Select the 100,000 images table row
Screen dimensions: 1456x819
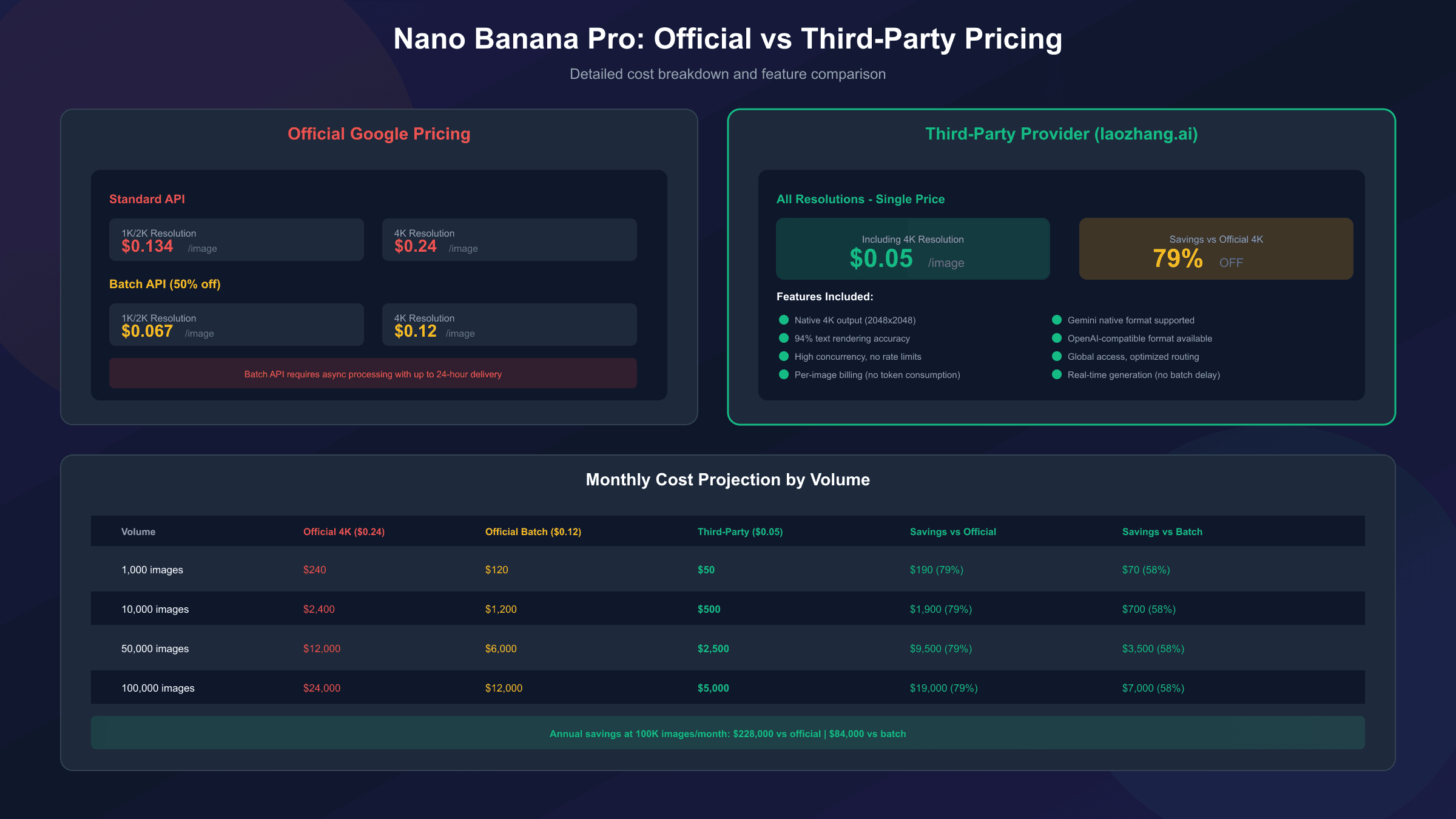(727, 687)
